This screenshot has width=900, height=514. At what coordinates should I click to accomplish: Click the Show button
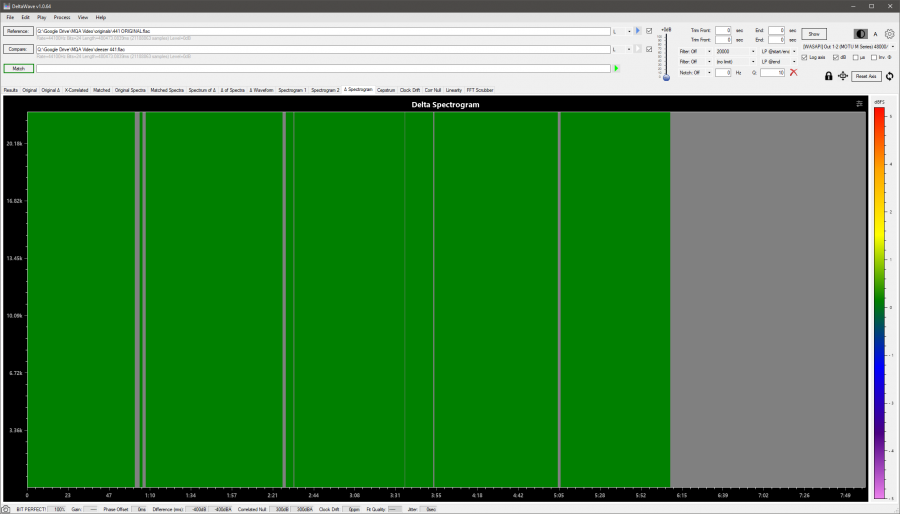tap(814, 33)
